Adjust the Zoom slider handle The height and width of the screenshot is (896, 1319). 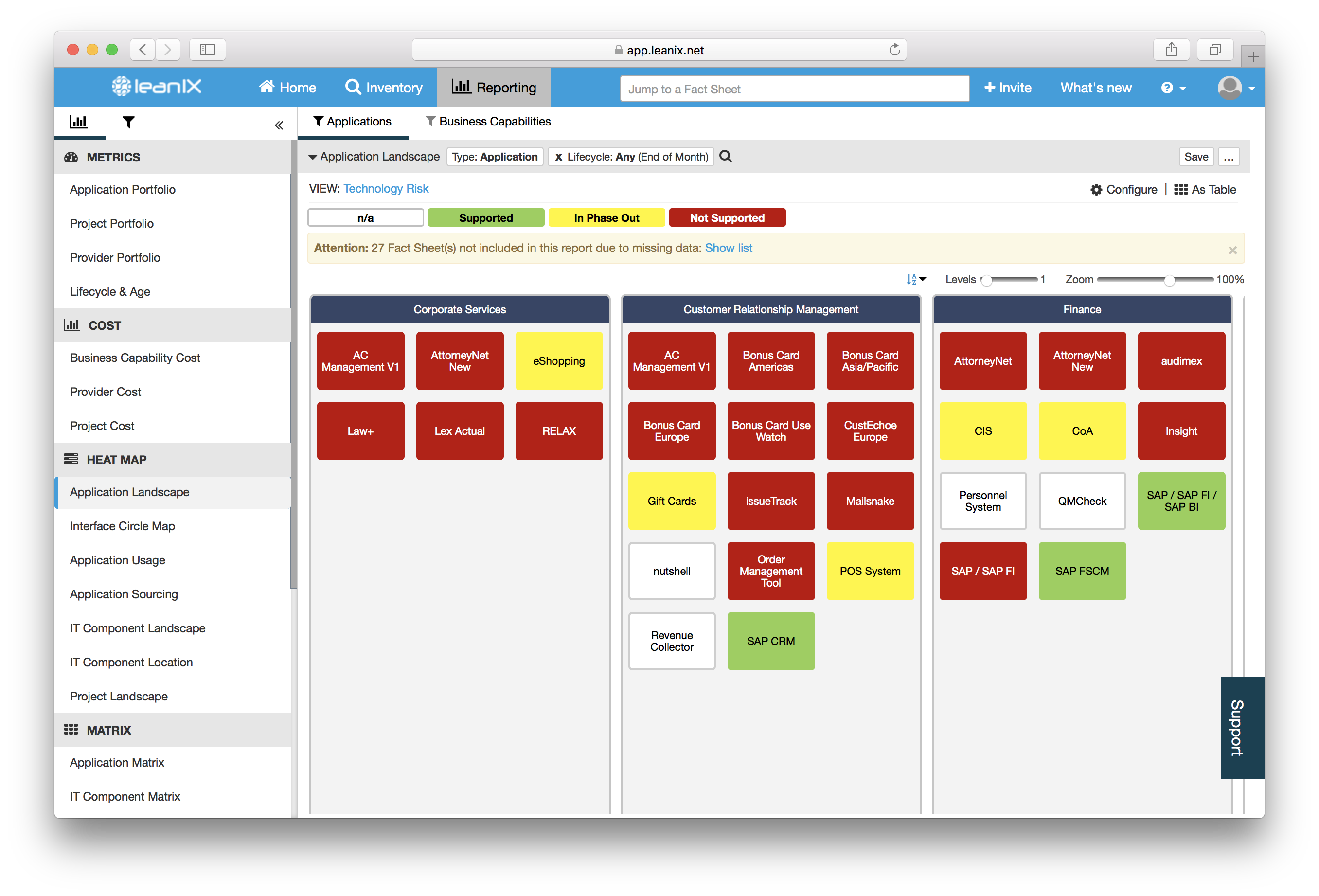click(x=1169, y=280)
